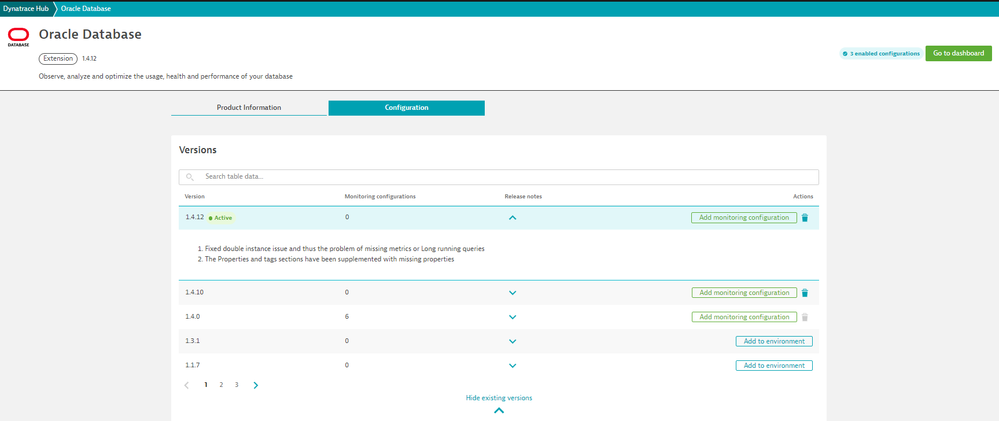Select the Configuration tab
Image resolution: width=999 pixels, height=421 pixels.
click(x=406, y=107)
